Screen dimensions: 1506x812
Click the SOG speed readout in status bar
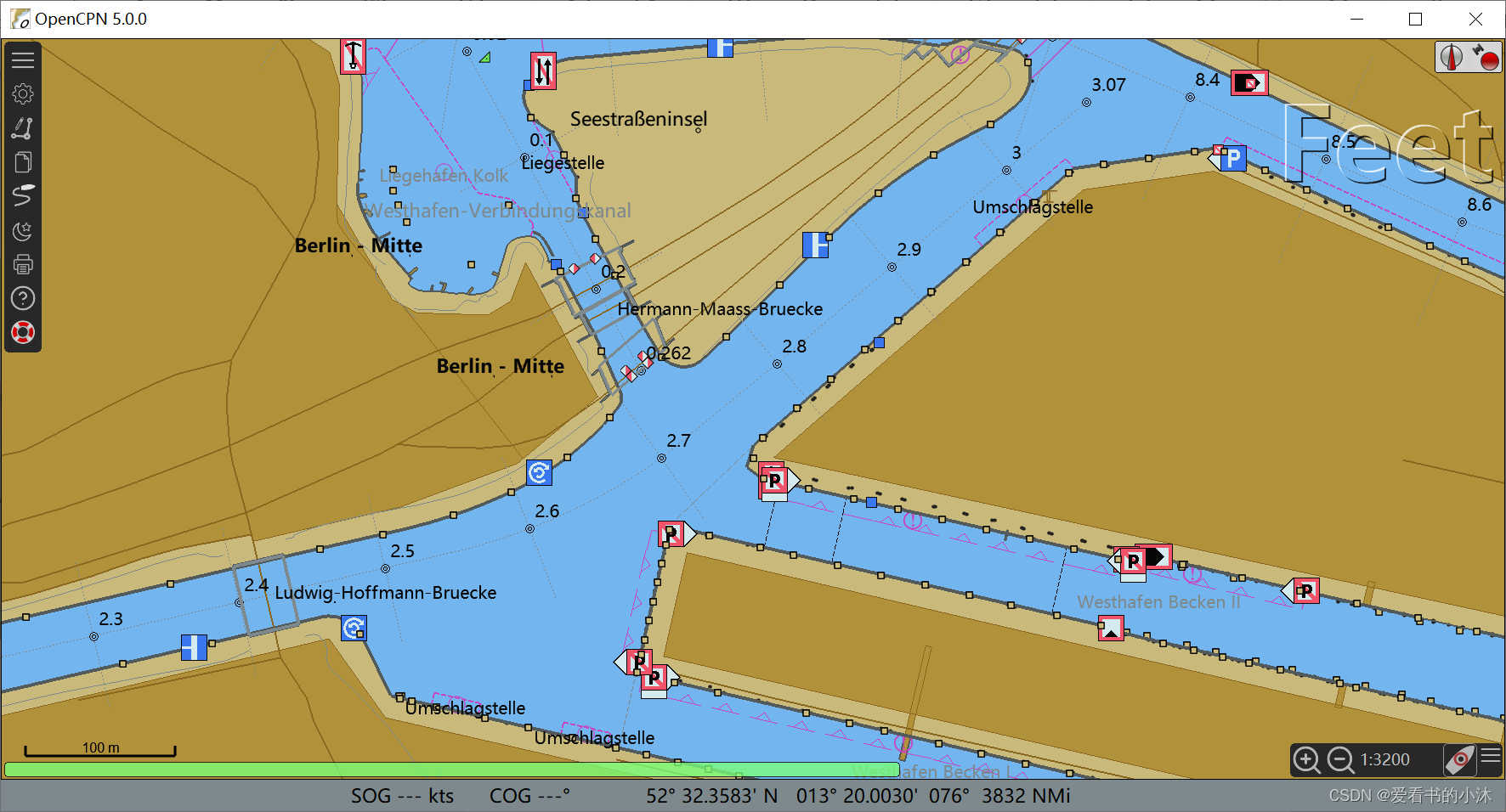coord(402,796)
